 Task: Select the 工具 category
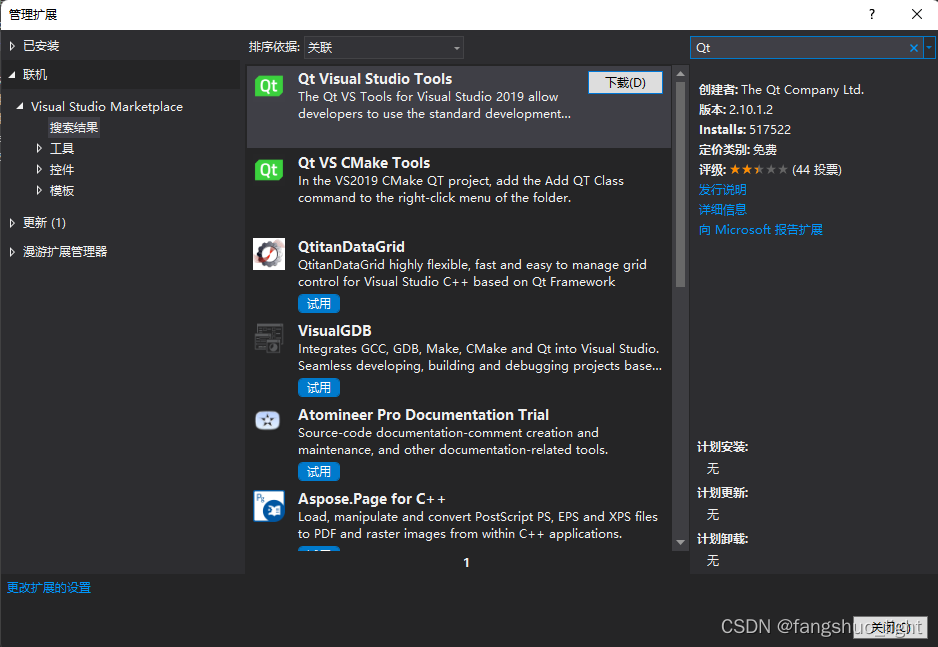pos(62,148)
